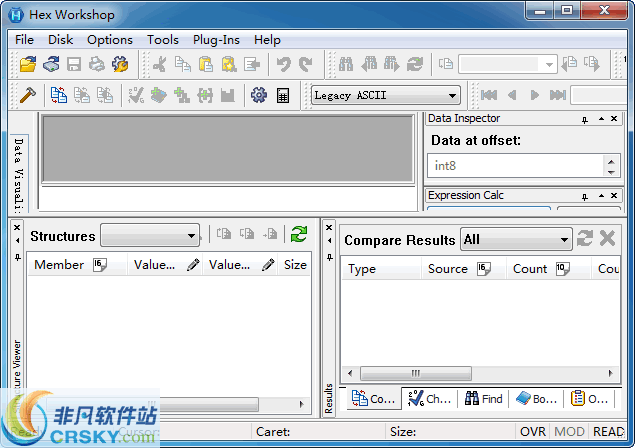Save file using the floppy icon
Viewport: 635px width, 448px height.
click(74, 64)
